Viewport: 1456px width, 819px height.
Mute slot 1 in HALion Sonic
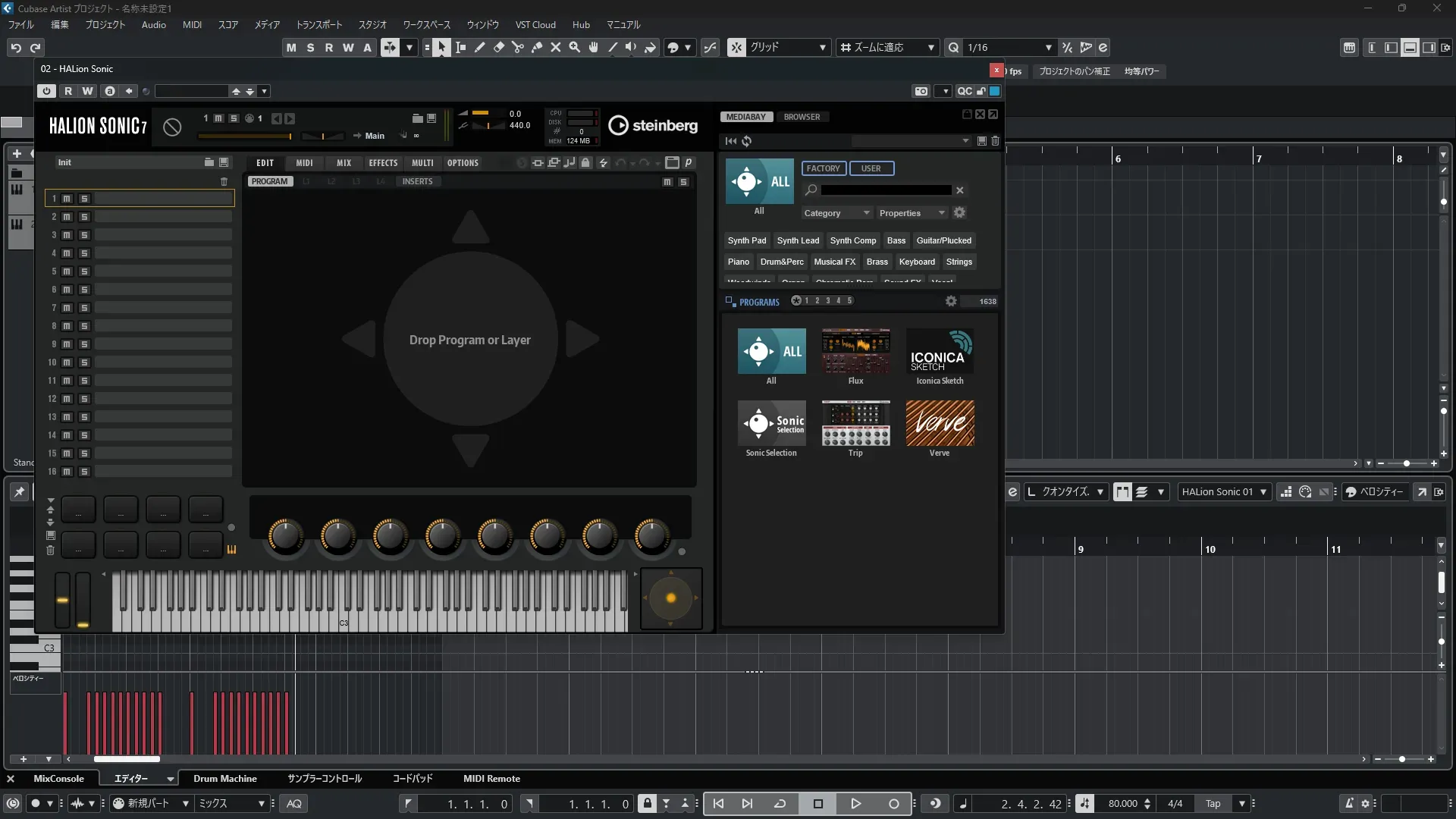[x=67, y=199]
